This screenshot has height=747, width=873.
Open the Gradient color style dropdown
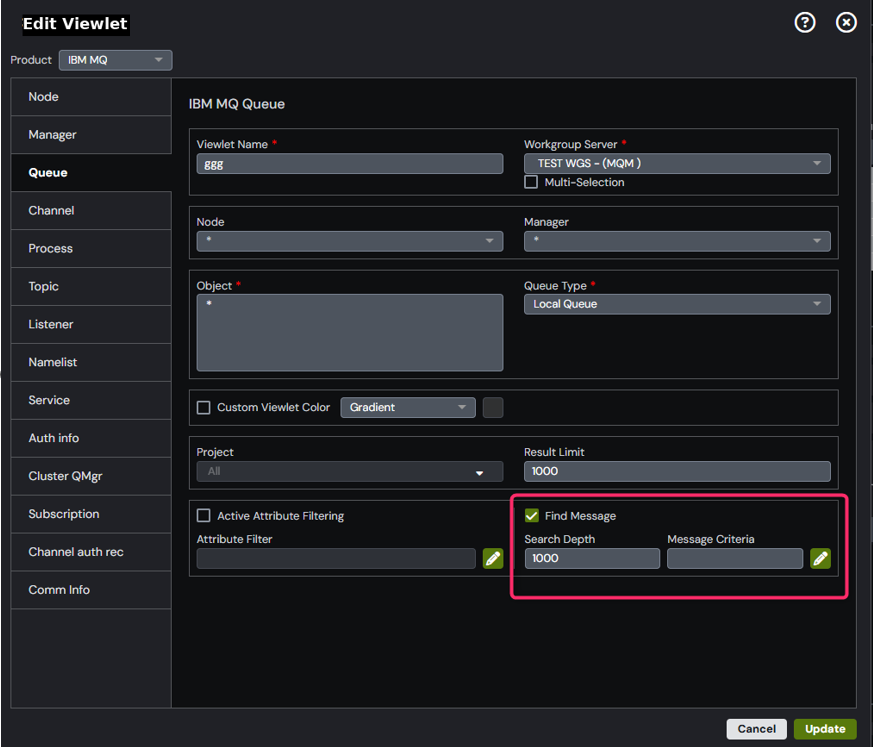(x=408, y=407)
